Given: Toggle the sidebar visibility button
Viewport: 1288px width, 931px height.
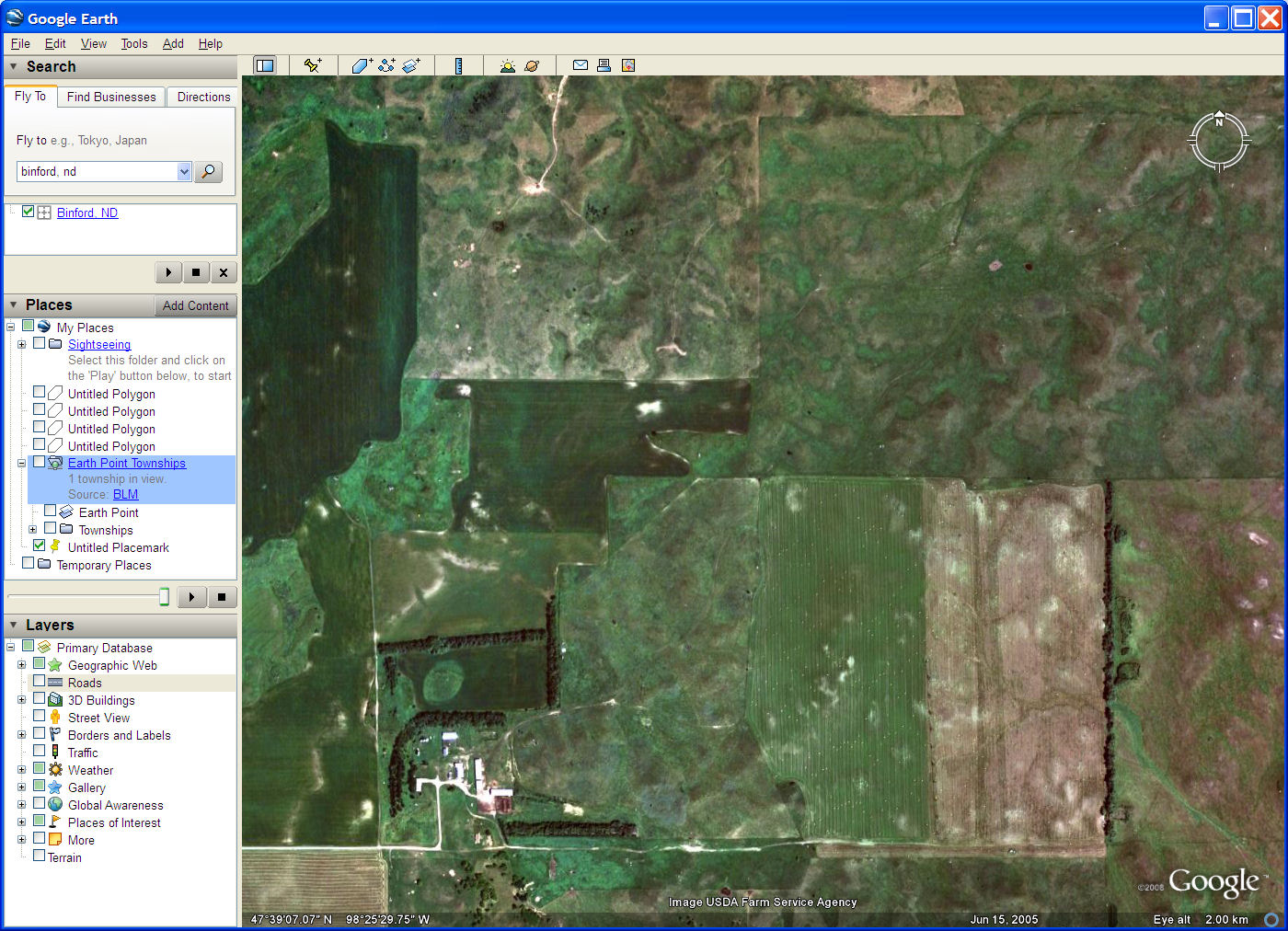Looking at the screenshot, I should [265, 65].
